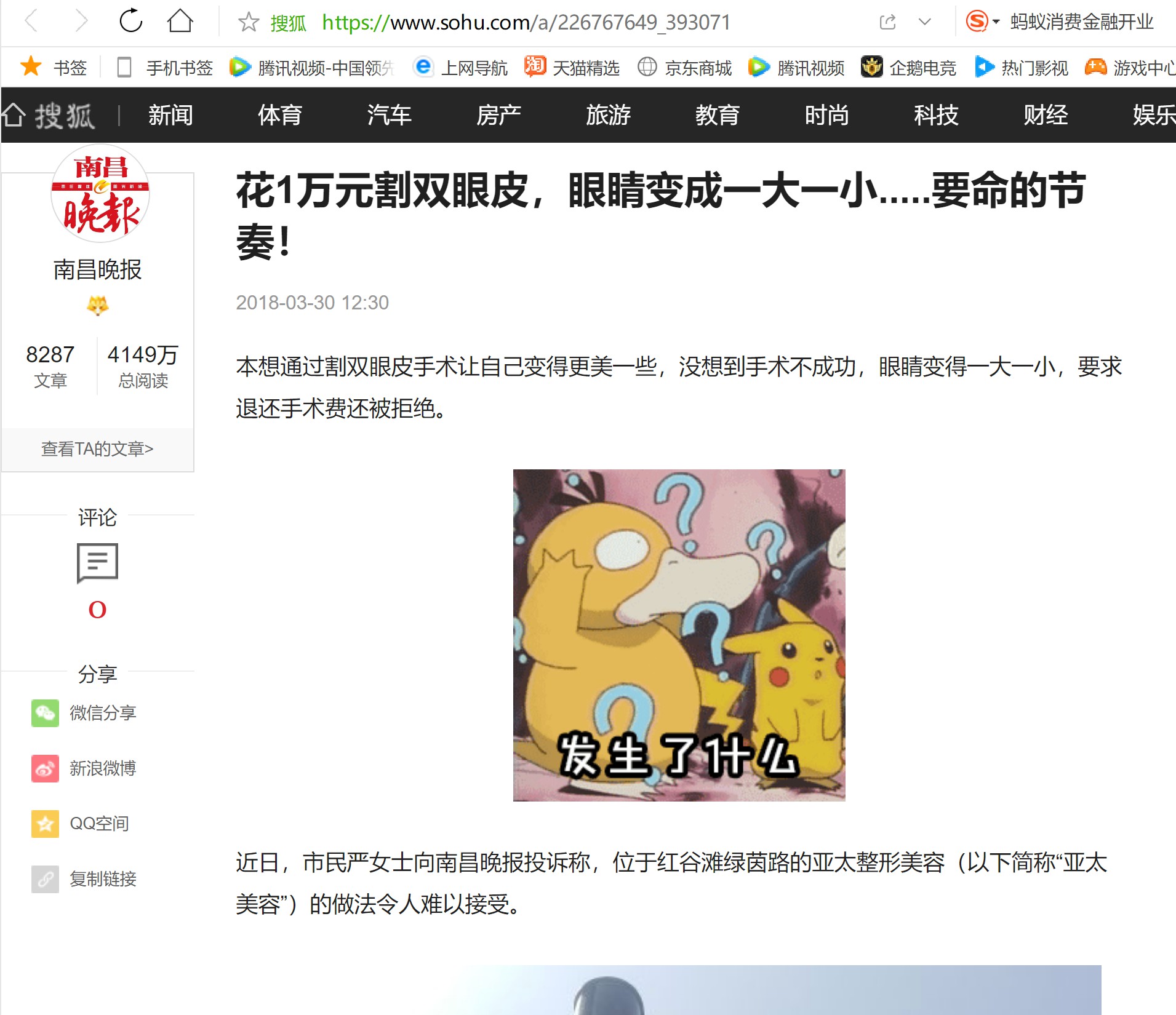
Task: Open comments via the comment icon
Action: (x=97, y=562)
